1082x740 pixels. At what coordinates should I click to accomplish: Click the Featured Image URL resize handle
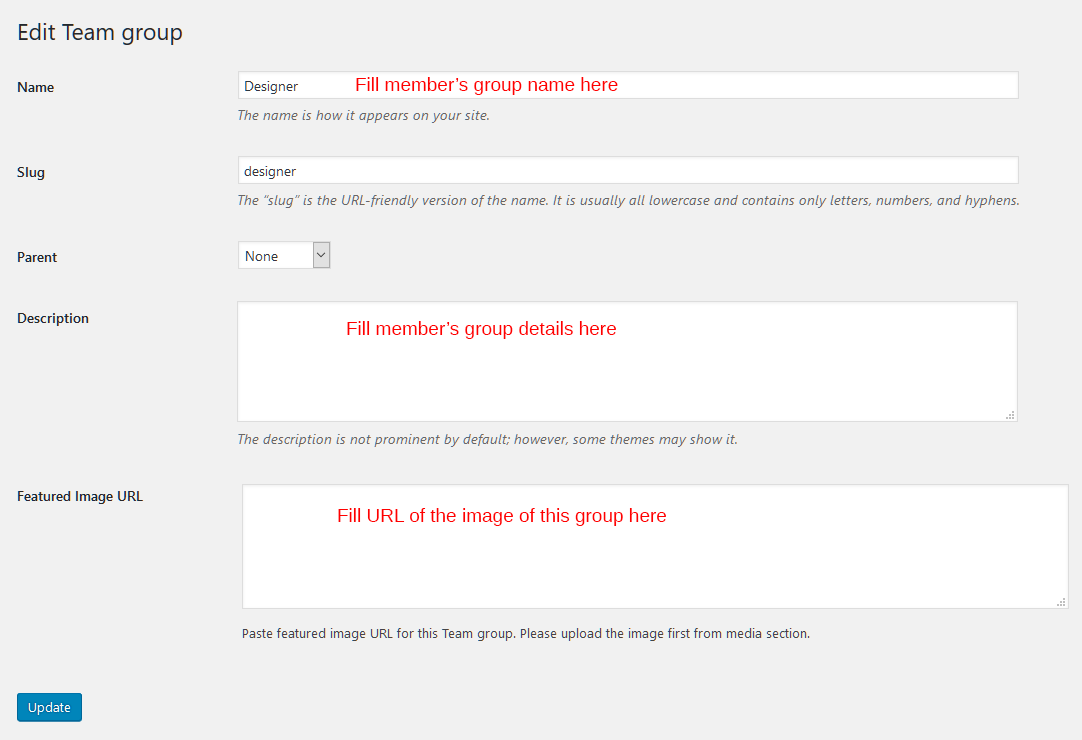[x=1061, y=601]
